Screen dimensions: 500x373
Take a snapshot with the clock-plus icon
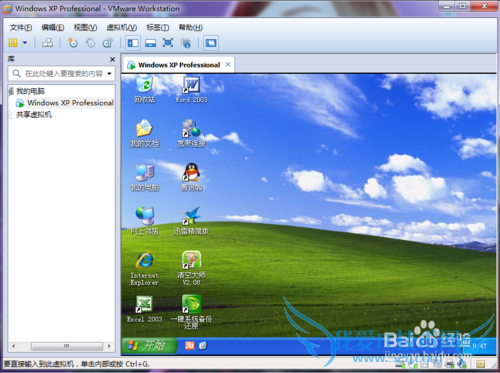click(73, 43)
